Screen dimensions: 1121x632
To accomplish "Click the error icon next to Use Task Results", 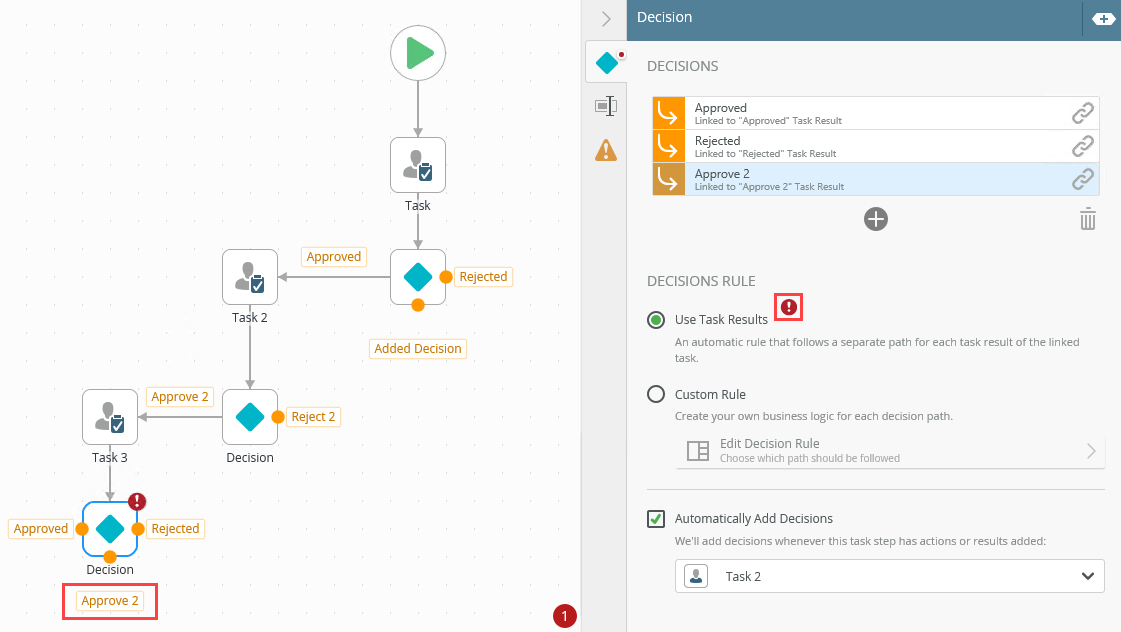I will tap(789, 307).
